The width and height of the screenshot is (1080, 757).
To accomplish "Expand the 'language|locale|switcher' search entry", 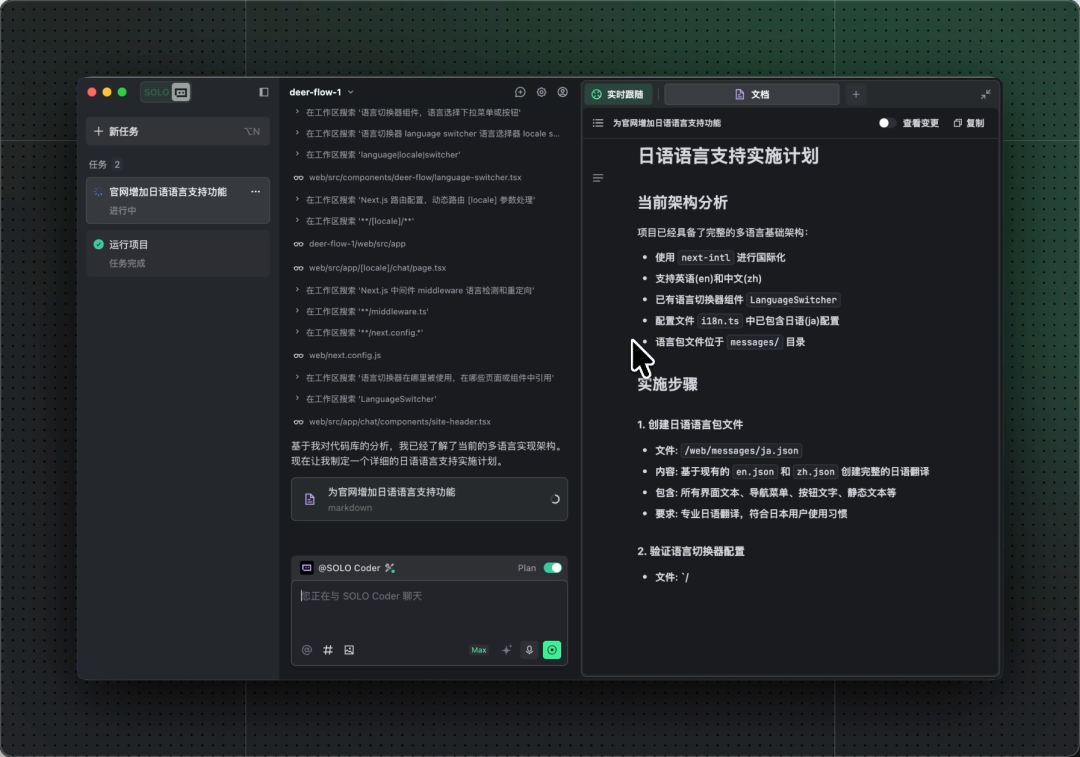I will click(298, 155).
